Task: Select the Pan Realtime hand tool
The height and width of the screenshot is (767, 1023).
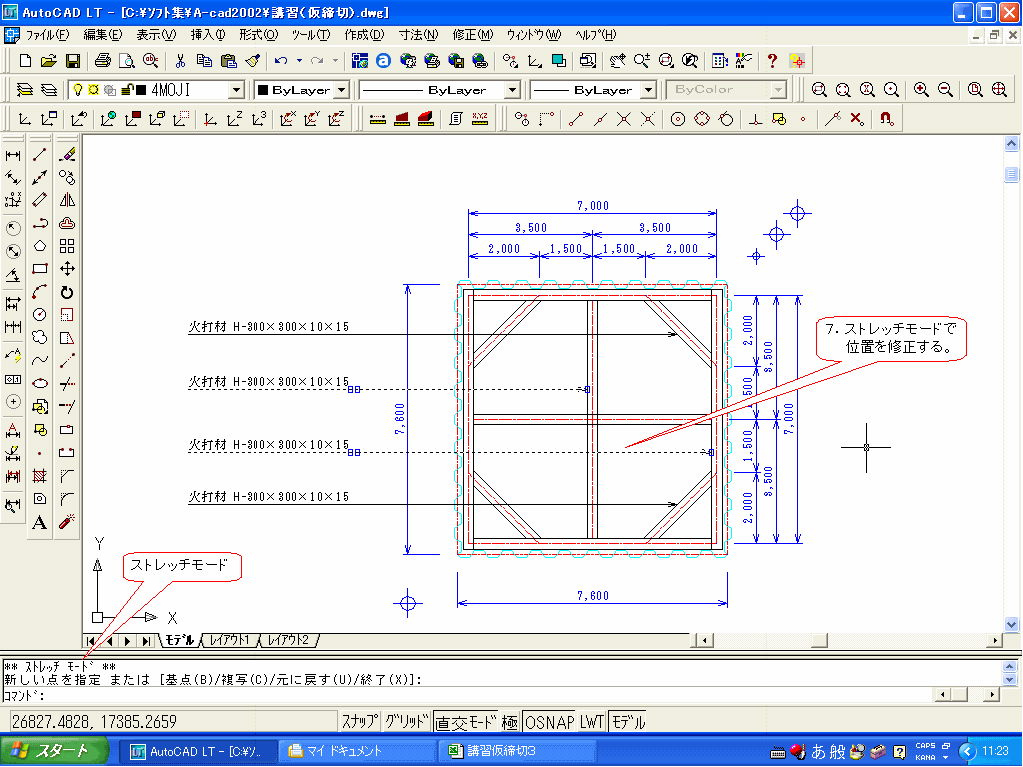Action: pos(617,61)
